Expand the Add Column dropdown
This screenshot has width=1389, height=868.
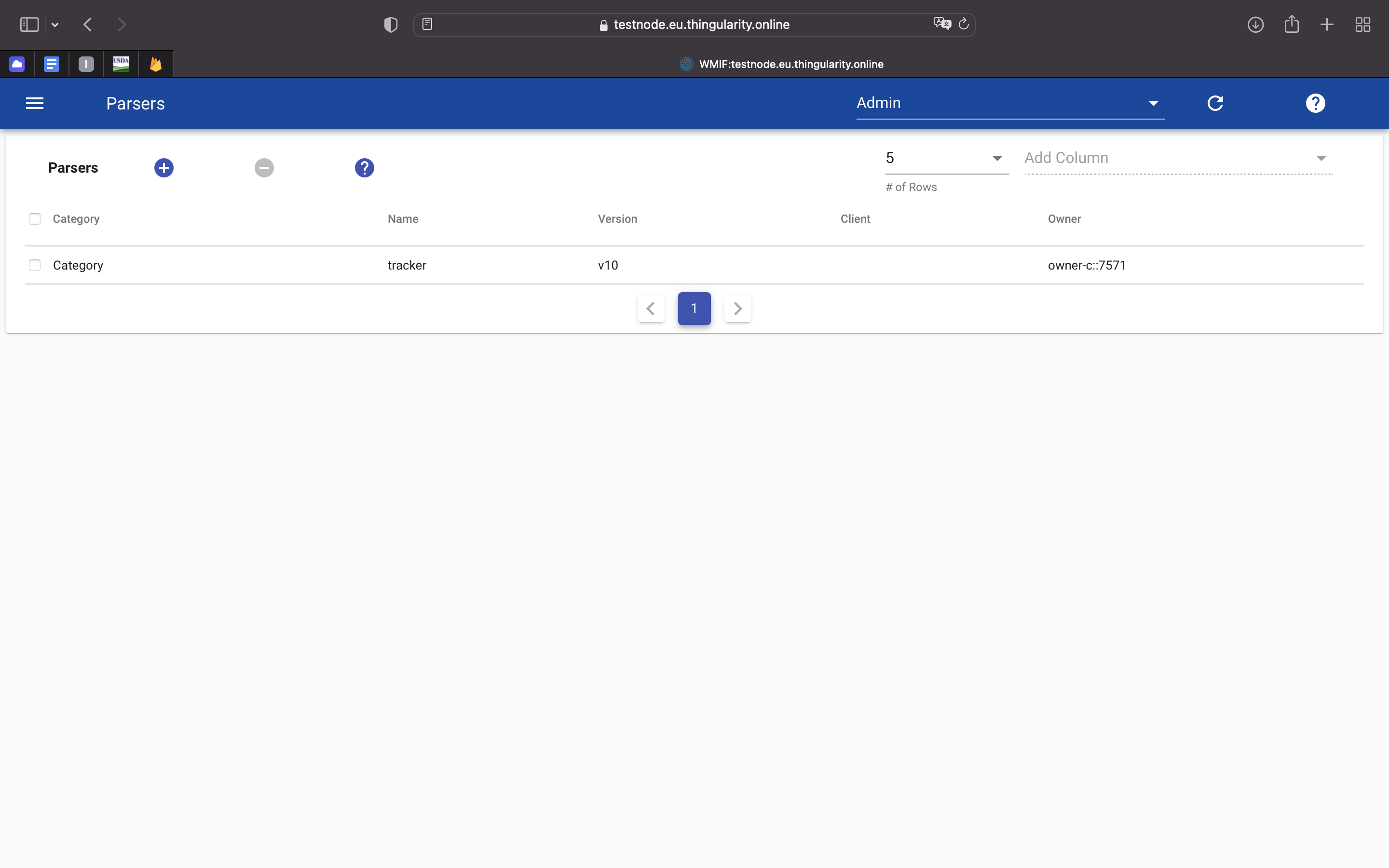tap(1178, 158)
